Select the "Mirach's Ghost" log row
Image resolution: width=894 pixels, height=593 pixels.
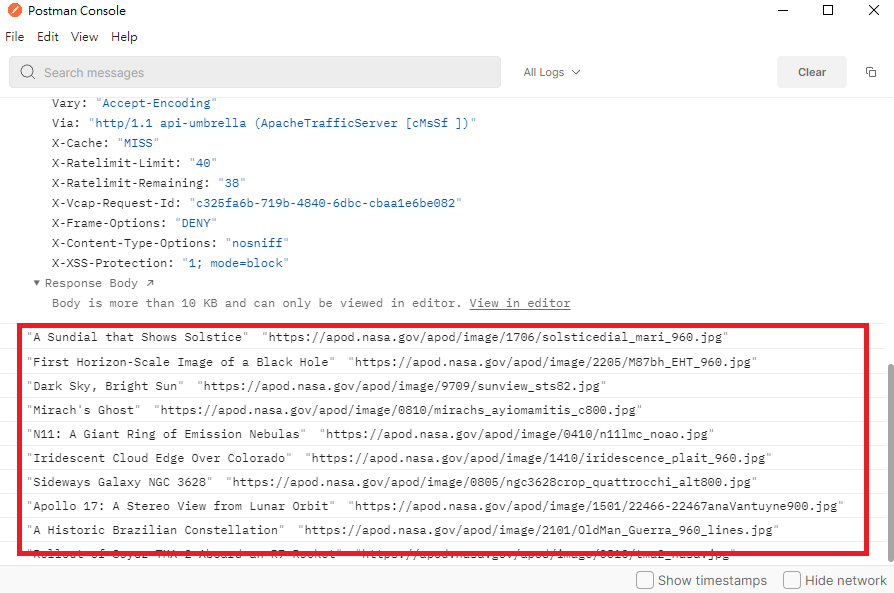442,410
